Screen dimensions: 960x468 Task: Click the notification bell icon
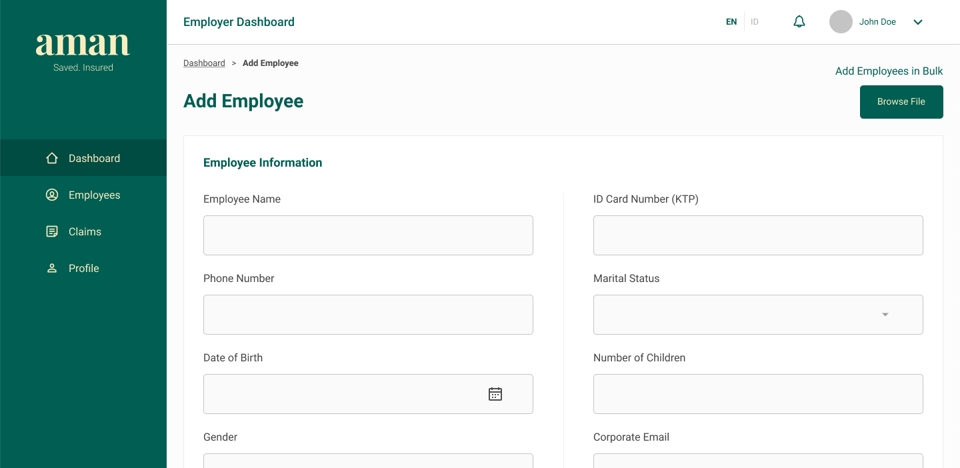(x=799, y=22)
